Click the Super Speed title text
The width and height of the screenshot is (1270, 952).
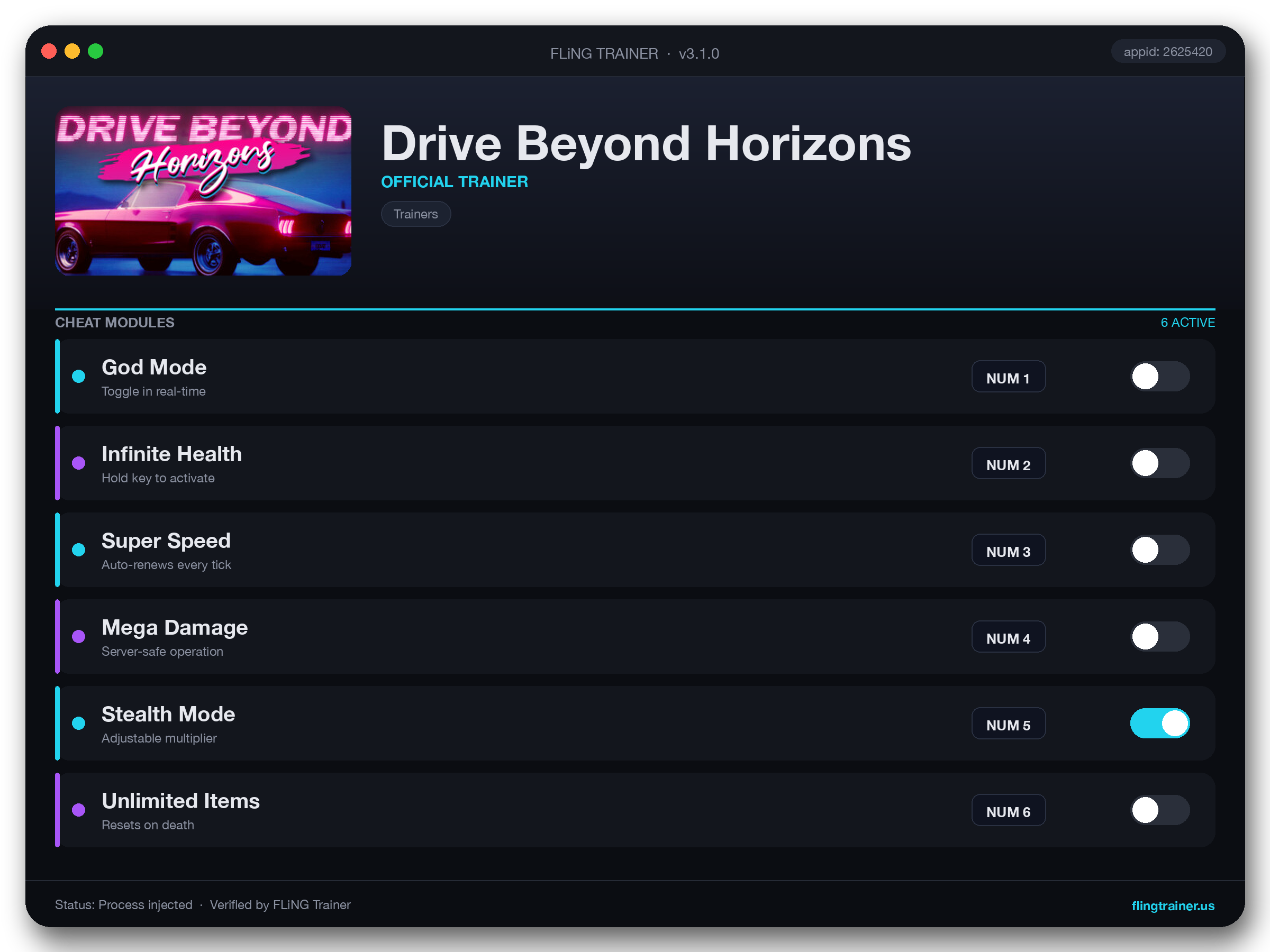click(166, 541)
